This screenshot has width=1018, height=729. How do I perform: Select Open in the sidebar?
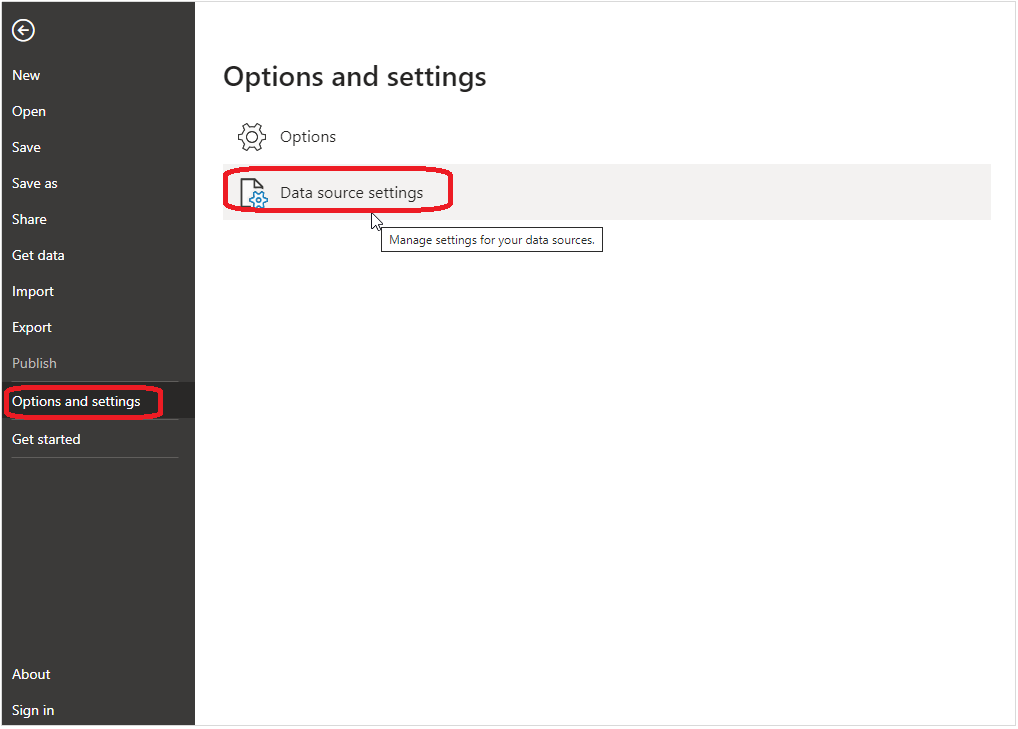click(29, 112)
